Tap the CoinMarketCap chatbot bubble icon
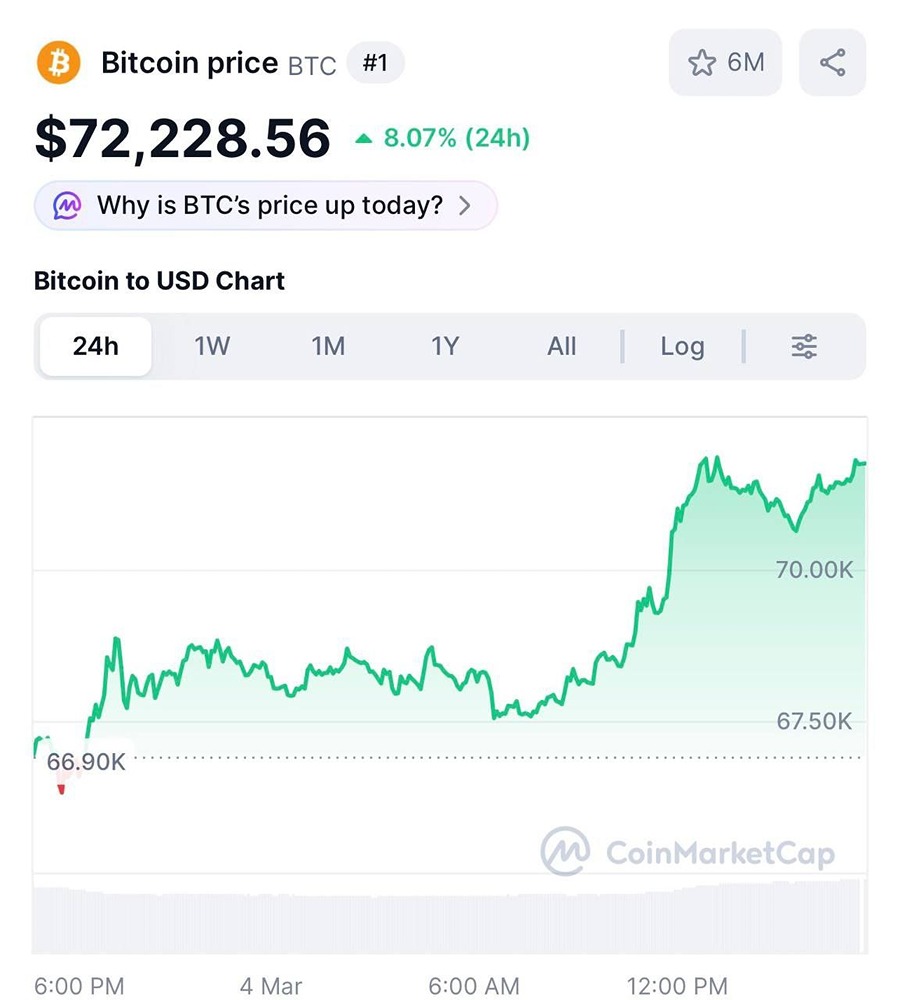The image size is (900, 1000). [65, 205]
